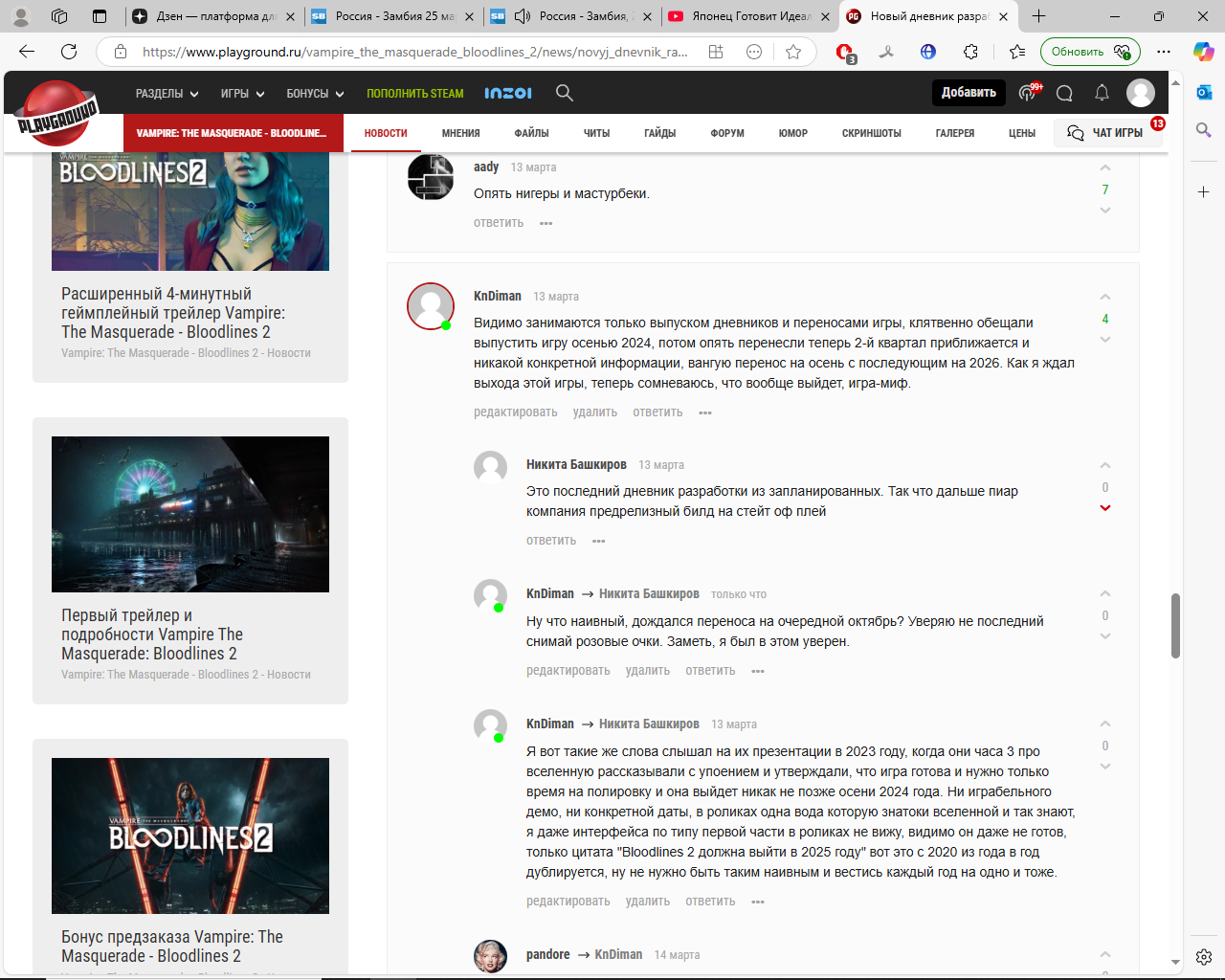Viewport: 1225px width, 980px height.
Task: Downvote Никита Башкиров's comment with red arrow
Action: [1105, 508]
